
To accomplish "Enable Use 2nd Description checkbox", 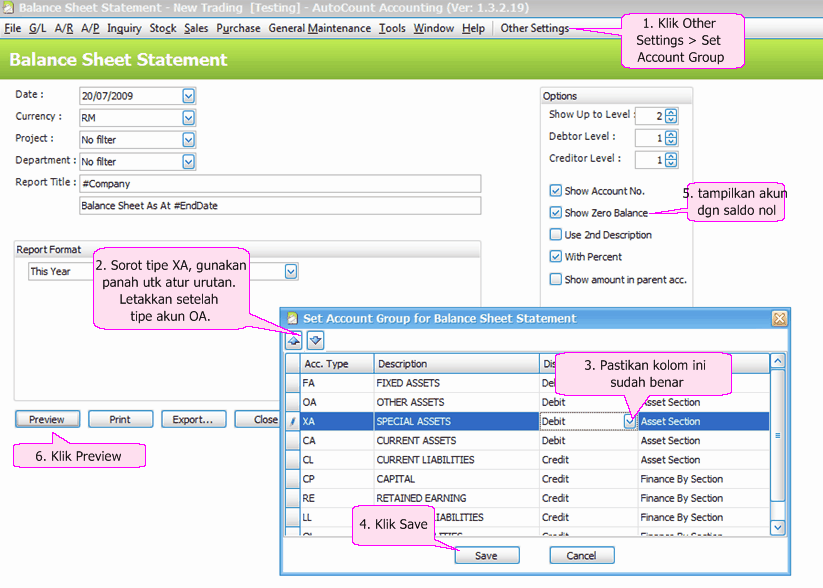I will (556, 235).
